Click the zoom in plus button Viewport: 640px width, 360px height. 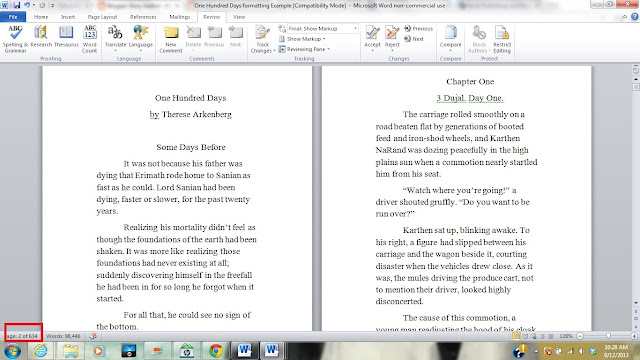[634, 336]
